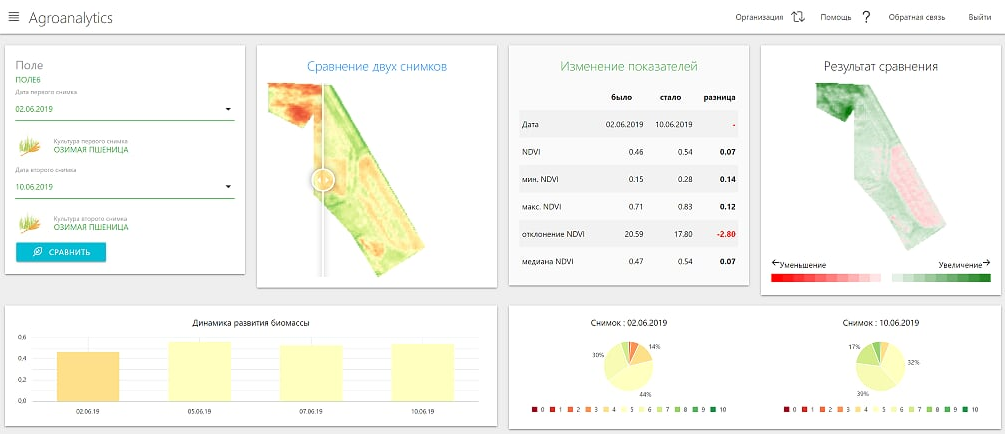The image size is (1005, 434).
Task: Select the ПОЛЕ6 field name link
Action: tap(28, 79)
